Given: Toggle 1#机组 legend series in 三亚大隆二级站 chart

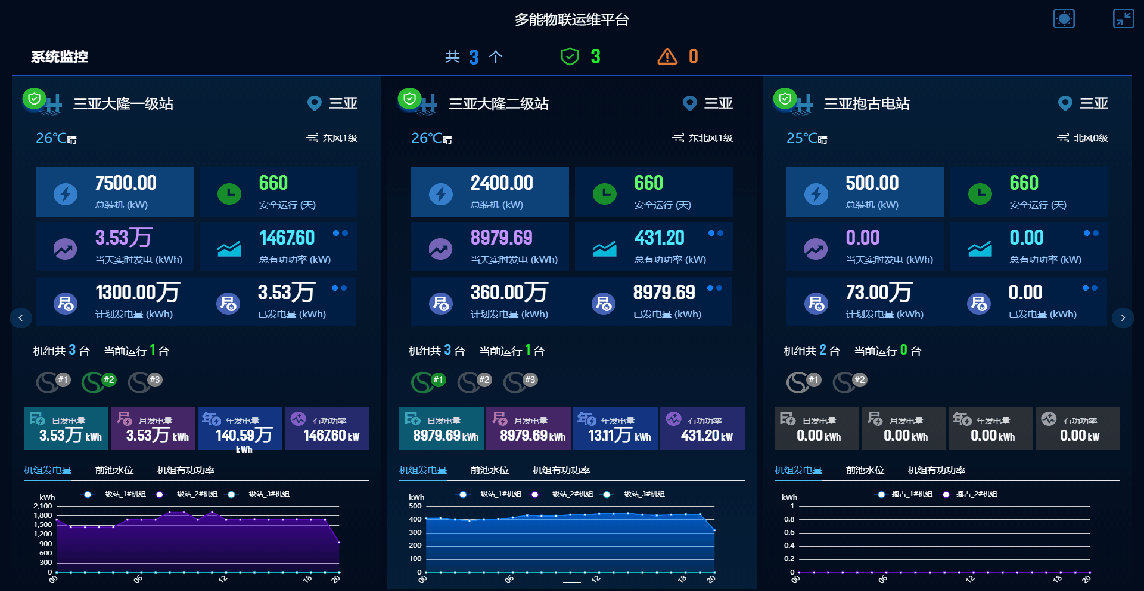Looking at the screenshot, I should point(487,494).
